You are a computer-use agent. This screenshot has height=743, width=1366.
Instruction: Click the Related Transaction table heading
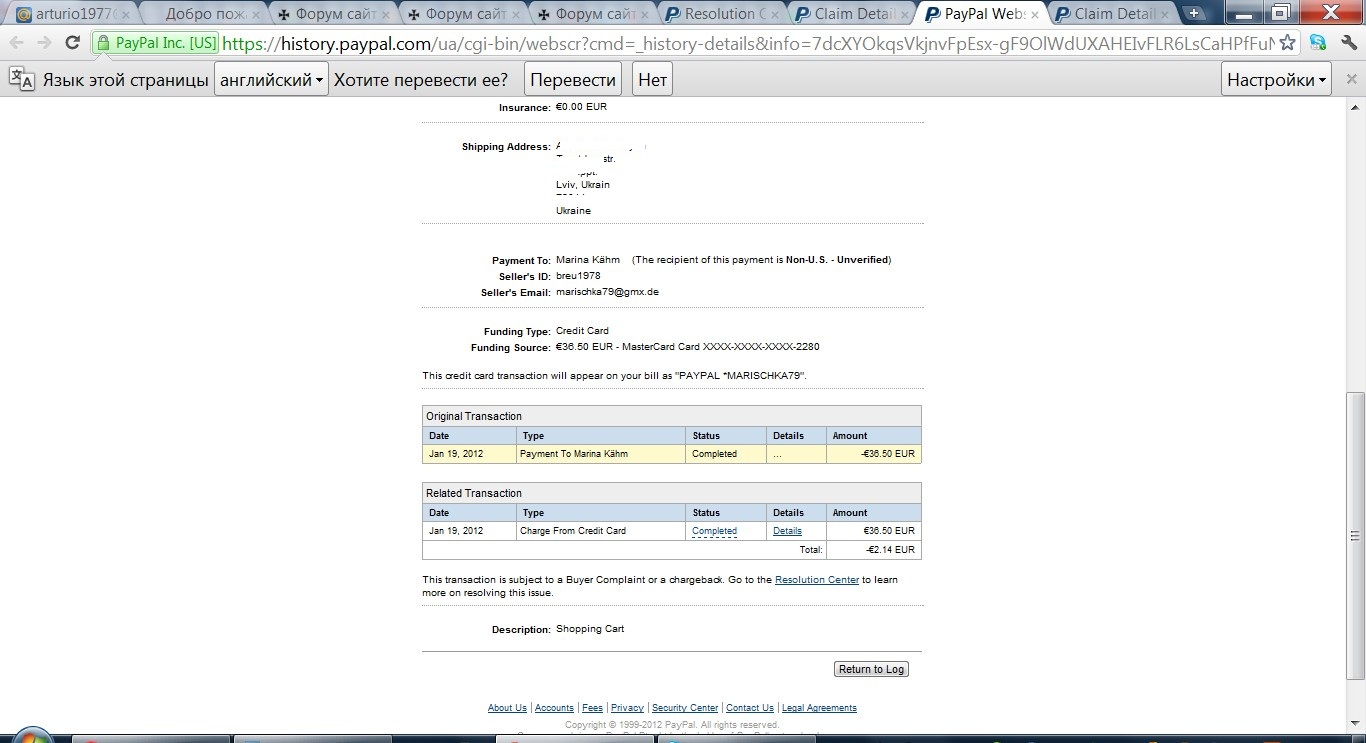[x=672, y=493]
